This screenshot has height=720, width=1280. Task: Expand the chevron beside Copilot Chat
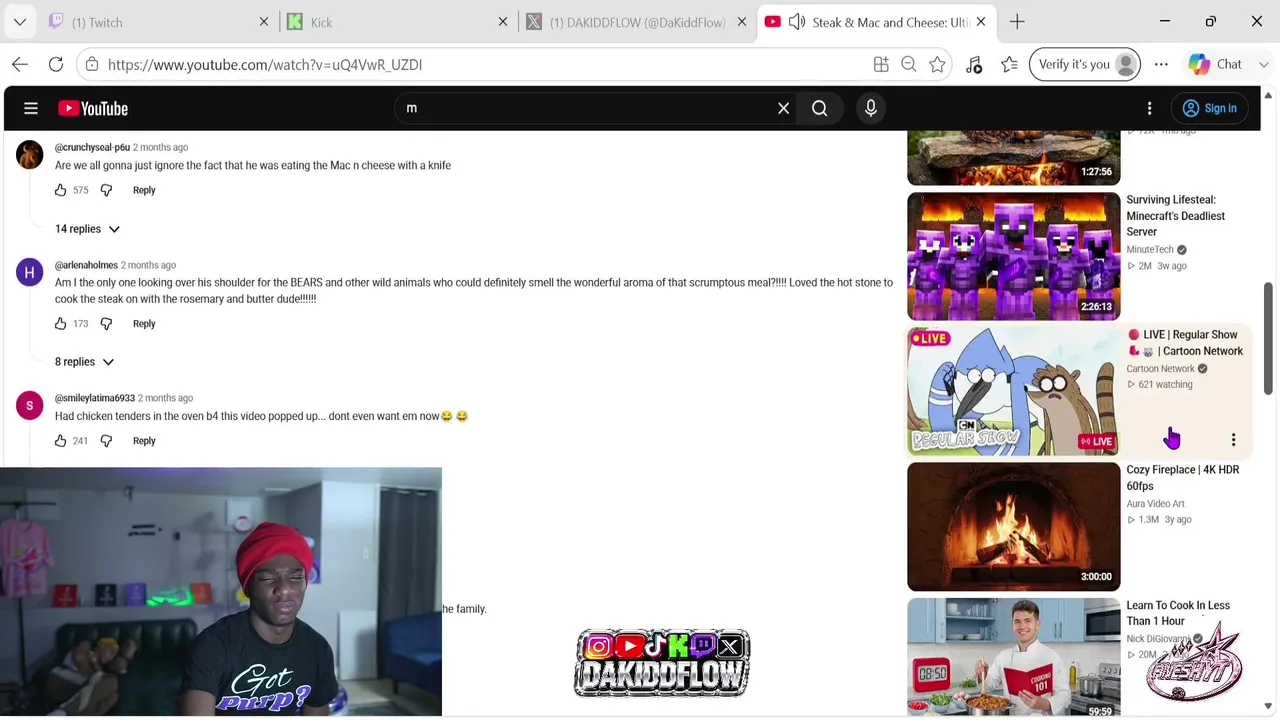pyautogui.click(x=1264, y=64)
